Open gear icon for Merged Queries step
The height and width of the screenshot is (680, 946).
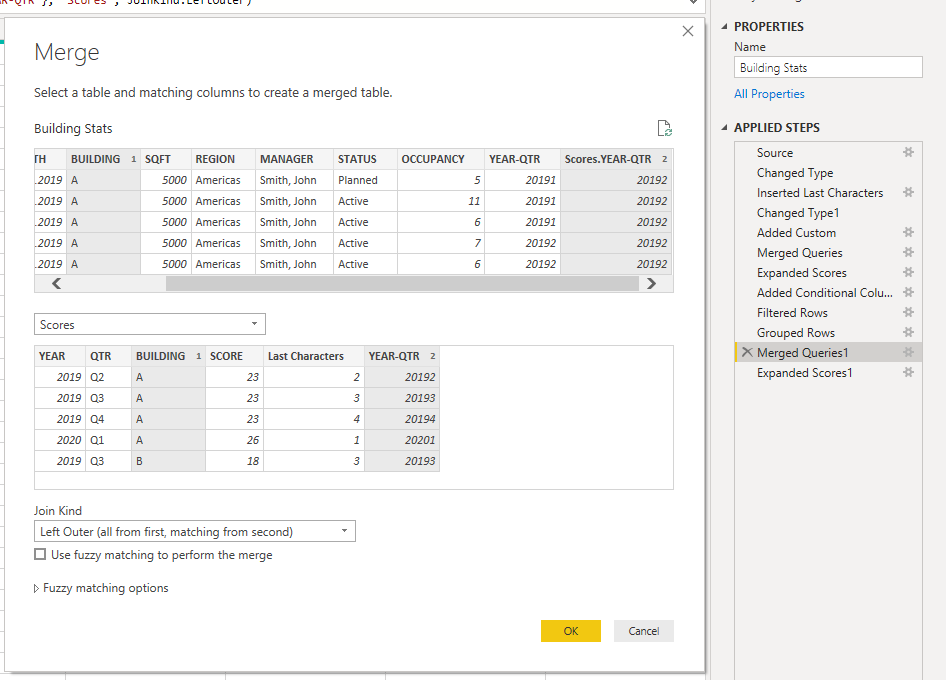tap(908, 252)
